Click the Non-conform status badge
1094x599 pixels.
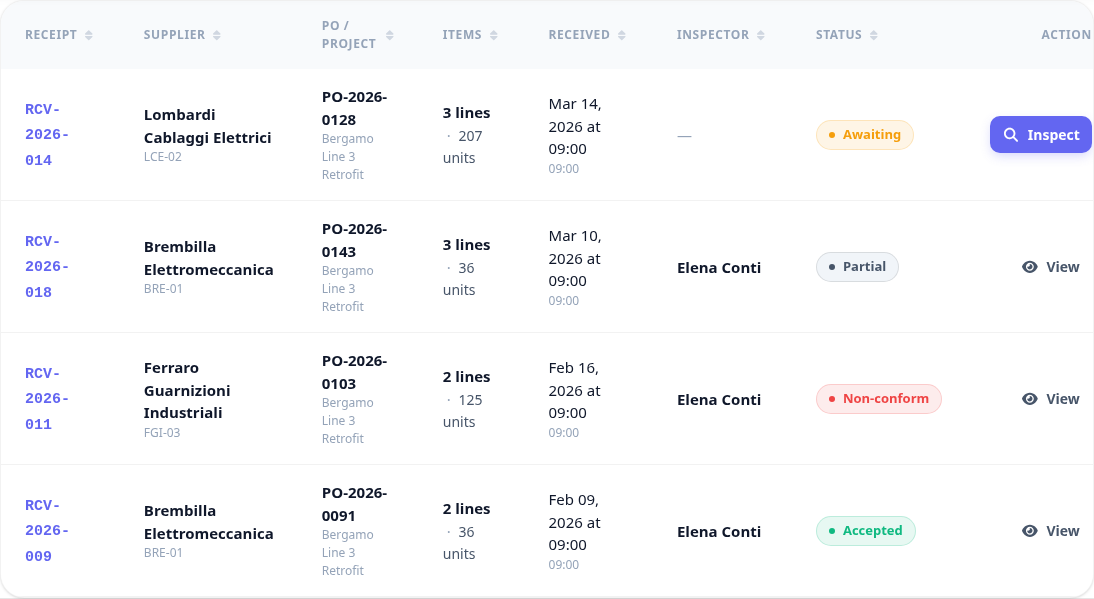[878, 399]
